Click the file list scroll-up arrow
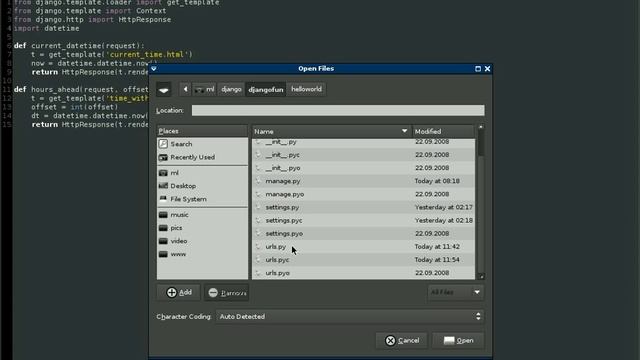Image resolution: width=640 pixels, height=360 pixels. 481,127
